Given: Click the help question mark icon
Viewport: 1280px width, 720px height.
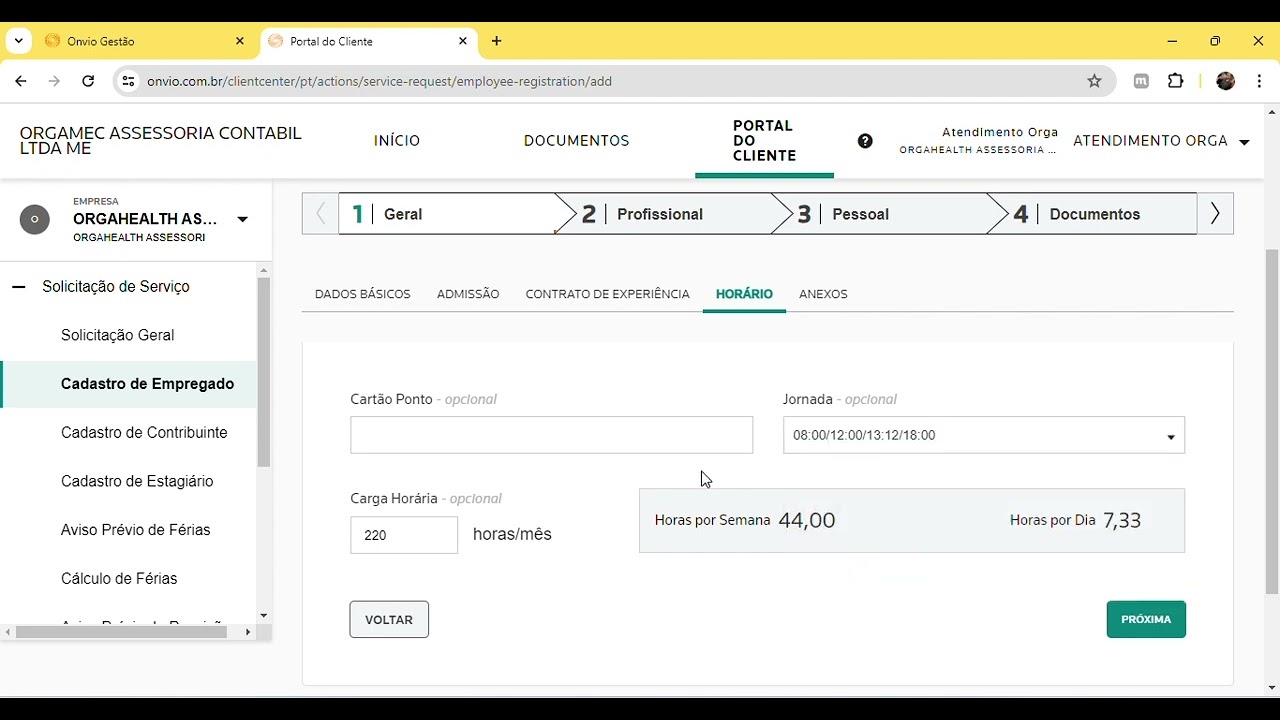Looking at the screenshot, I should [x=865, y=141].
